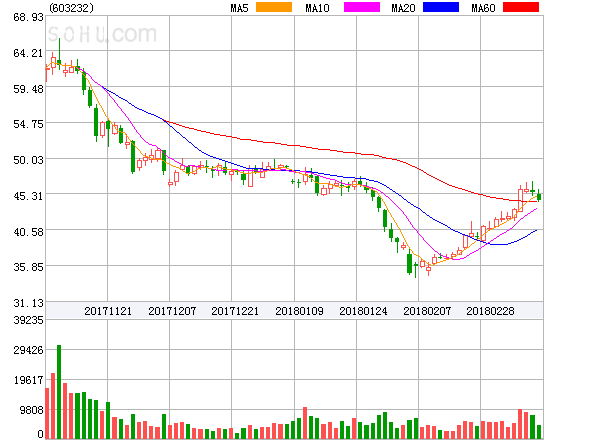Click the red MA60 legend swatch
The height and width of the screenshot is (440, 600).
521,7
